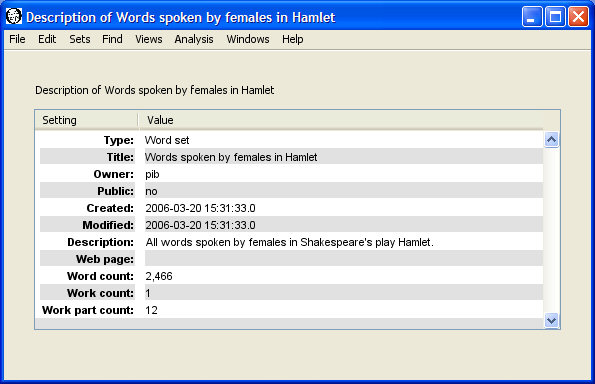Image resolution: width=595 pixels, height=384 pixels.
Task: Click the application icon in title bar
Action: 14,16
